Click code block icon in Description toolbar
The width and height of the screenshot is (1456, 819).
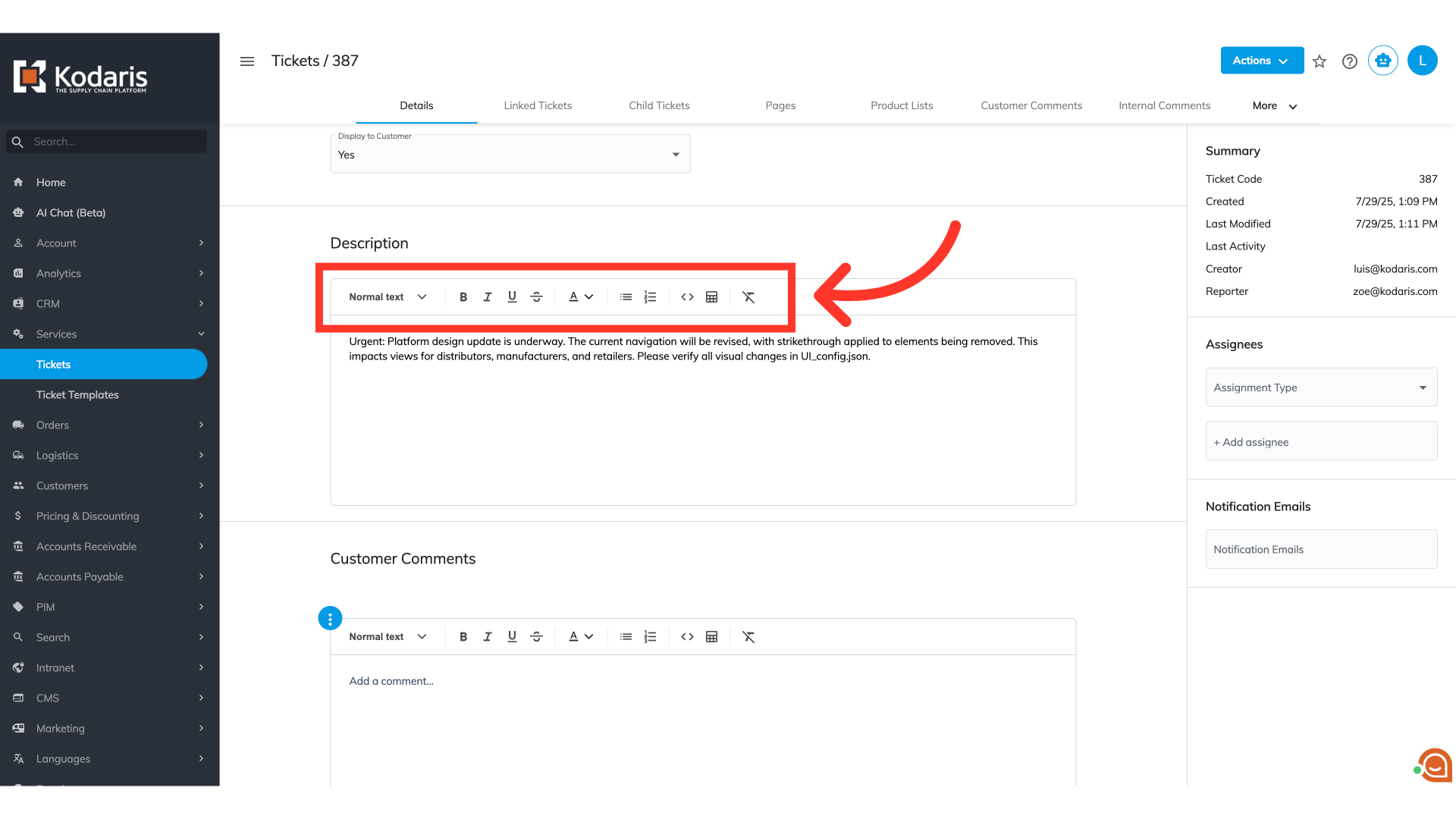coord(687,297)
